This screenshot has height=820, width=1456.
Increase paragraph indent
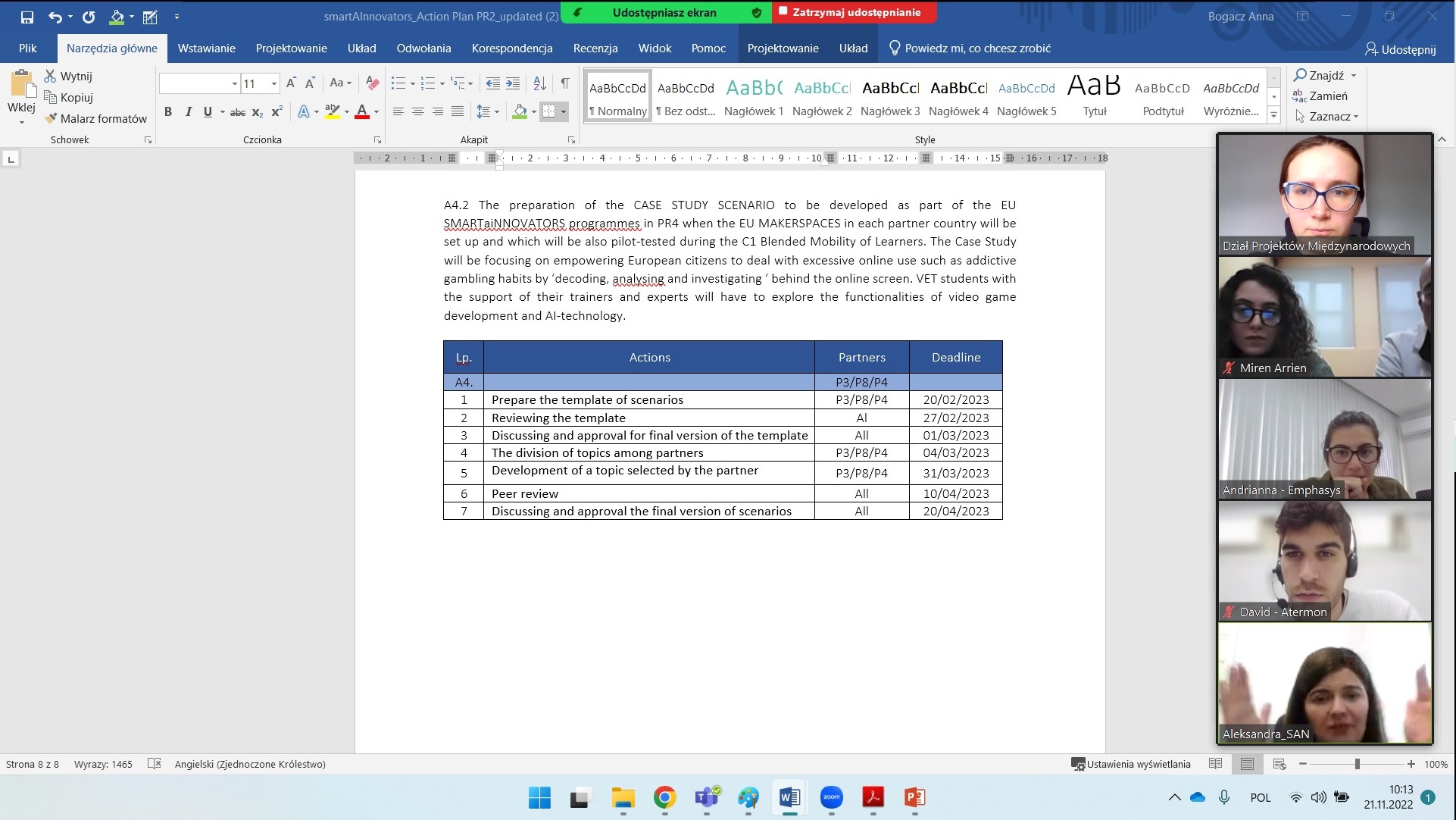pyautogui.click(x=513, y=83)
